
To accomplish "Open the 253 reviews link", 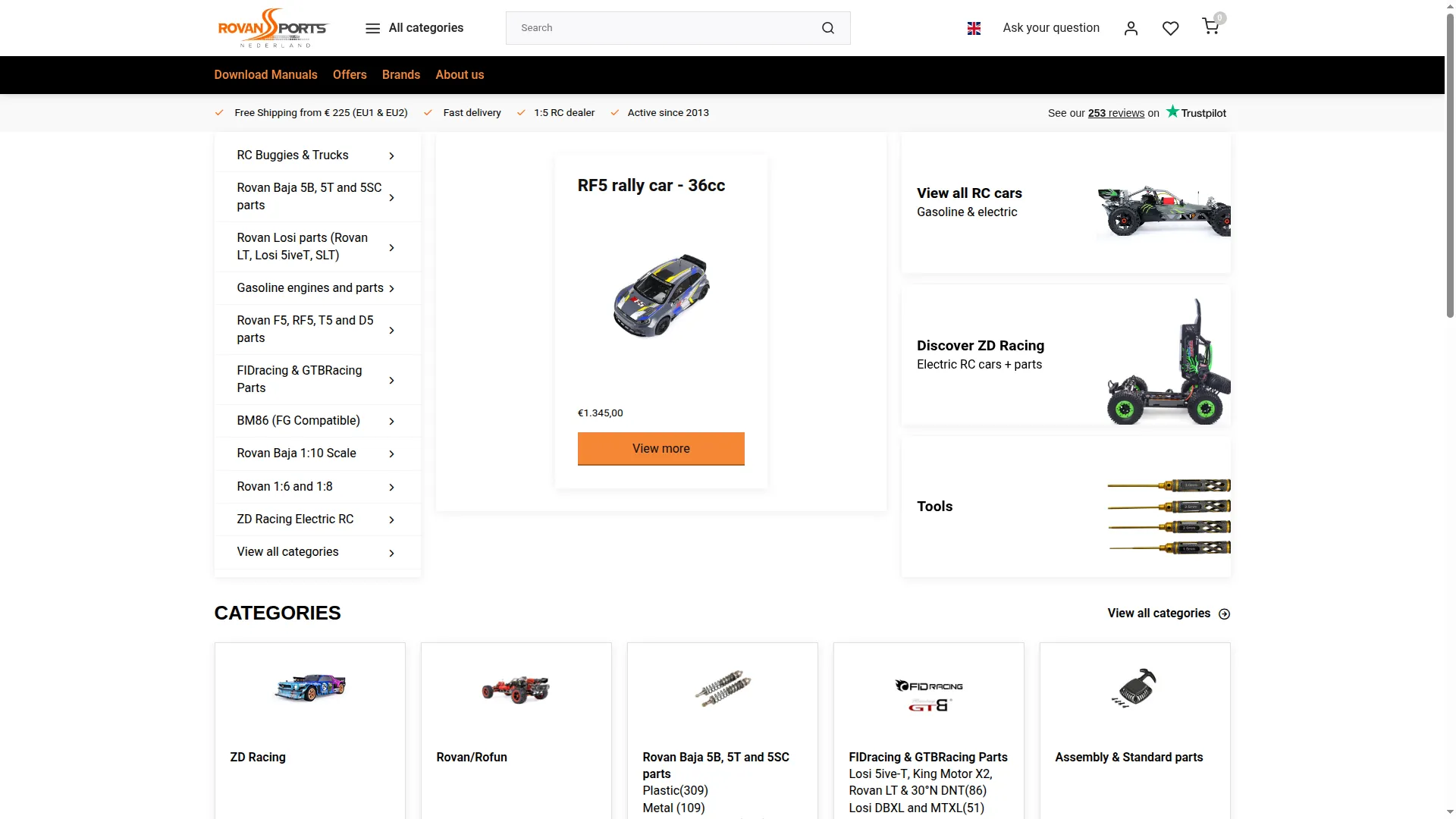I will (1116, 113).
